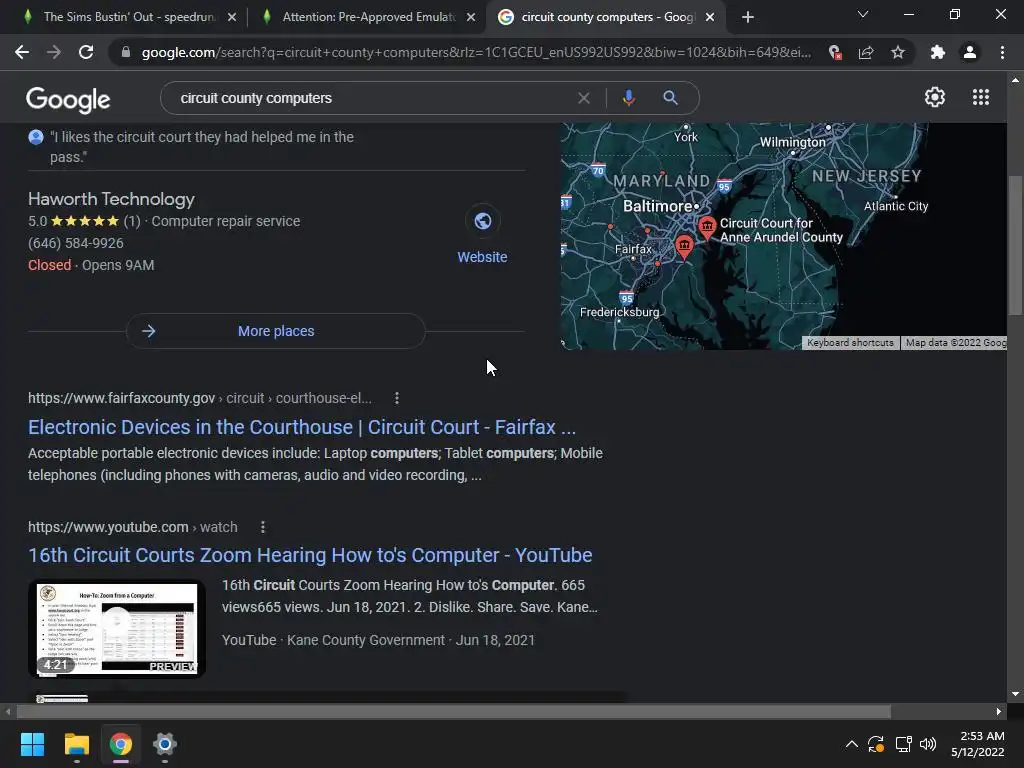
Task: Click the scrollbar down arrow
Action: point(1015,694)
